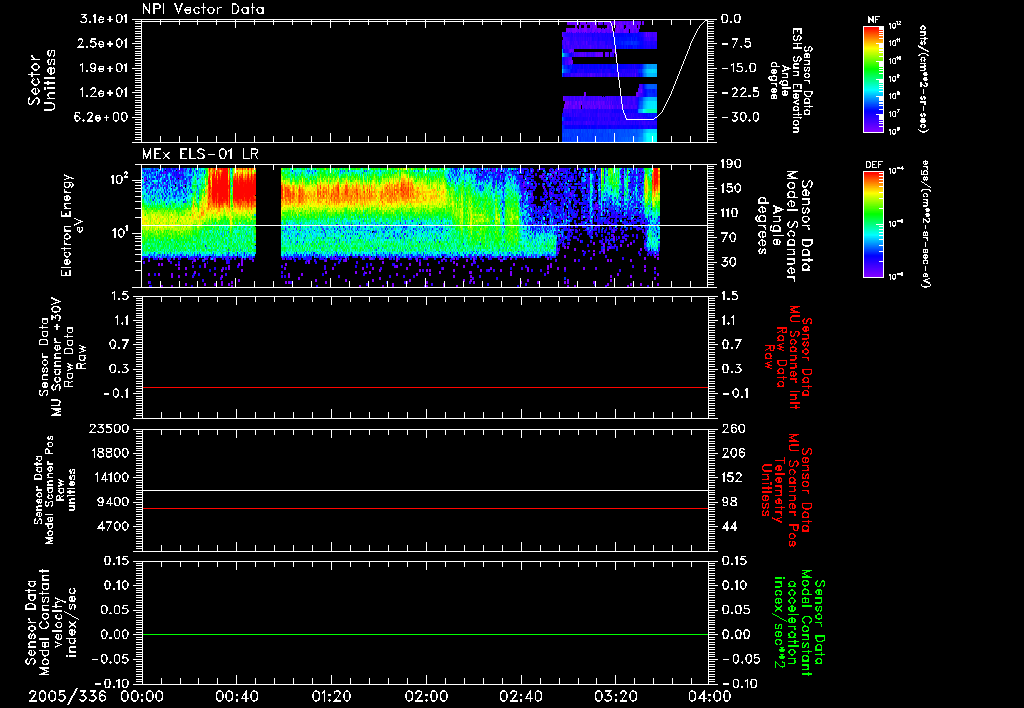Click the red "MU Scanner Inh Raw Data" label
Image resolution: width=1024 pixels, height=708 pixels.
pos(788,357)
